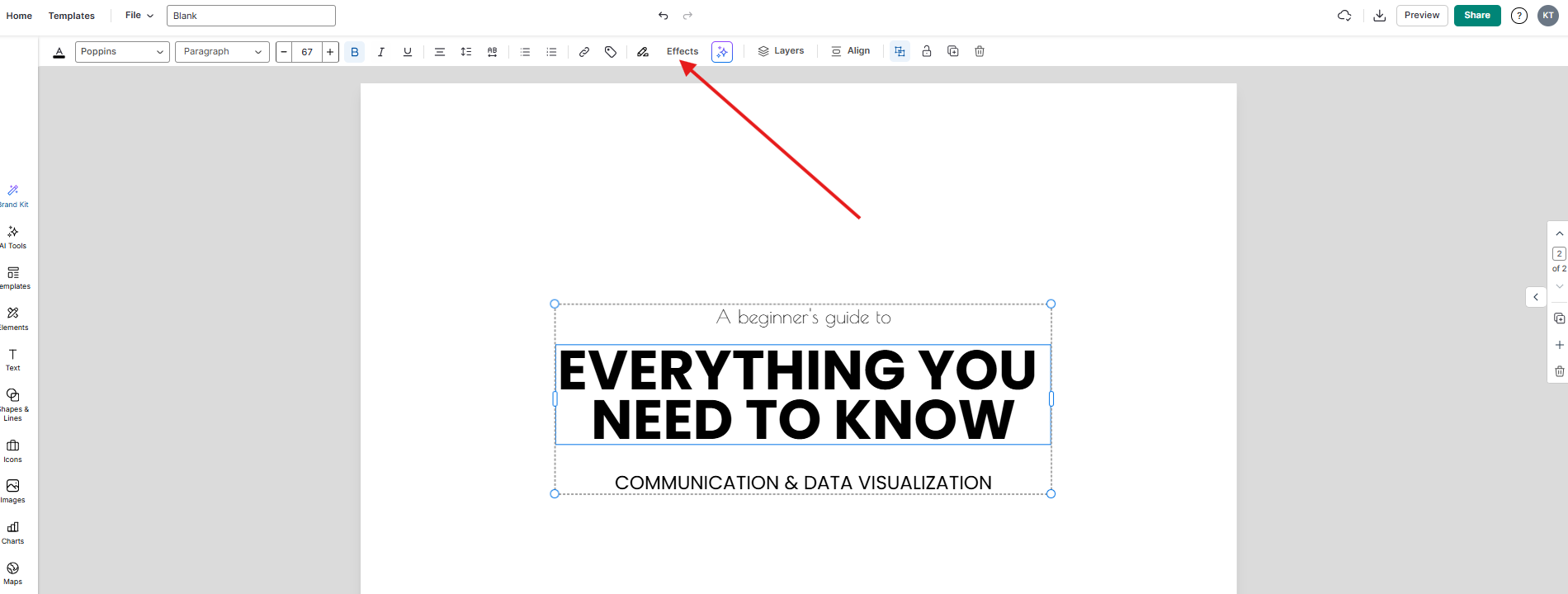
Task: Increase font size with plus button
Action: pyautogui.click(x=330, y=52)
